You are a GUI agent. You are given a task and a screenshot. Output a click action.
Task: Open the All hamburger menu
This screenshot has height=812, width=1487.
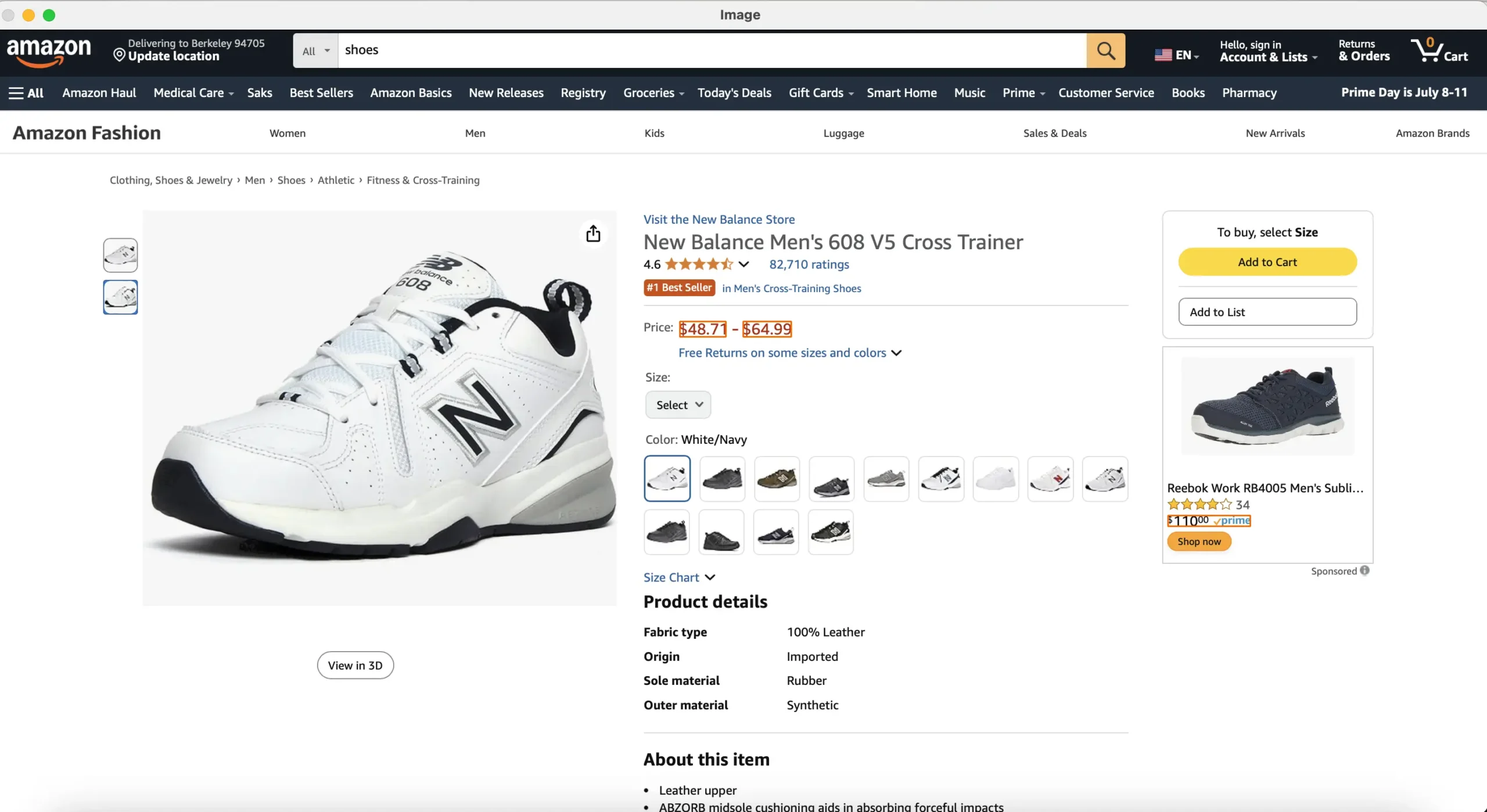click(26, 93)
